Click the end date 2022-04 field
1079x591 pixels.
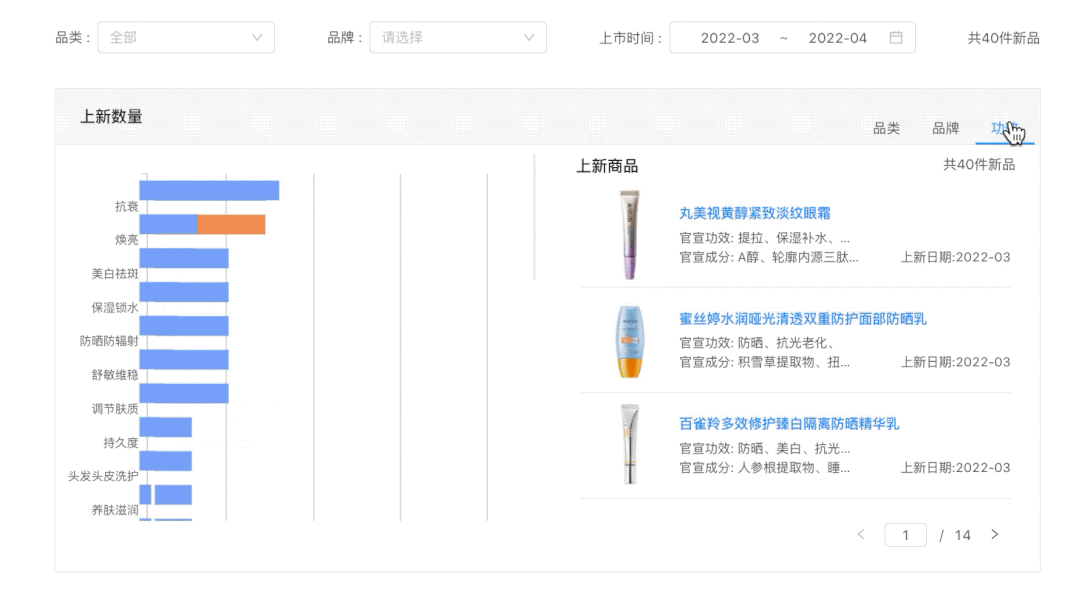pos(837,38)
